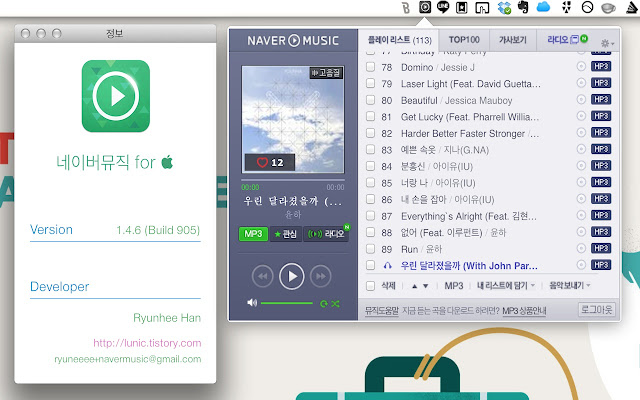Screen dimensions: 640x400
Task: Click the round info icon for track 84
Action: tap(581, 166)
